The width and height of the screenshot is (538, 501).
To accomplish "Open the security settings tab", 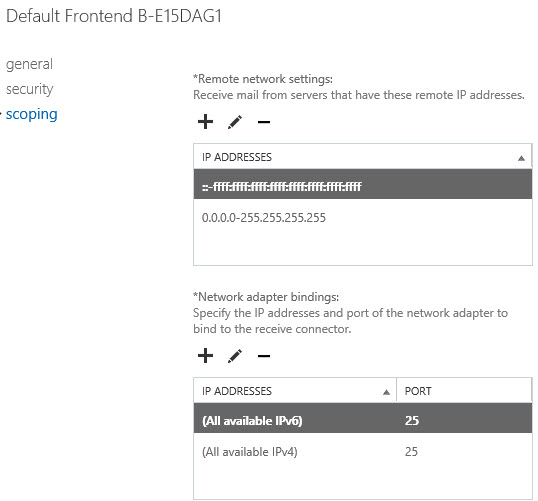I will tap(30, 89).
